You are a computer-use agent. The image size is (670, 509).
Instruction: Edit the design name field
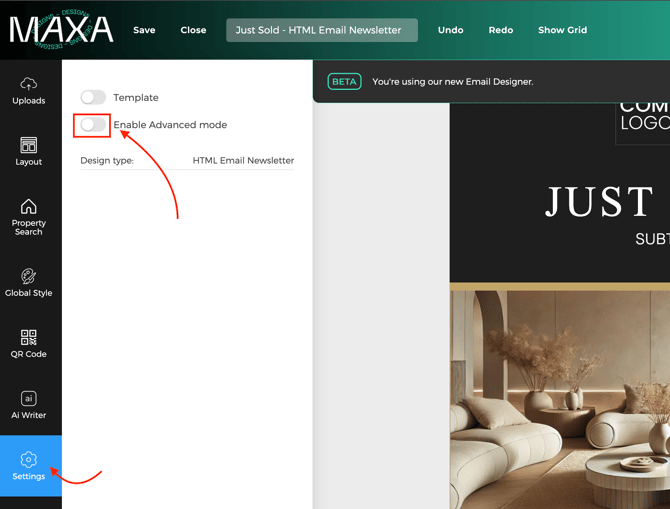click(x=321, y=30)
